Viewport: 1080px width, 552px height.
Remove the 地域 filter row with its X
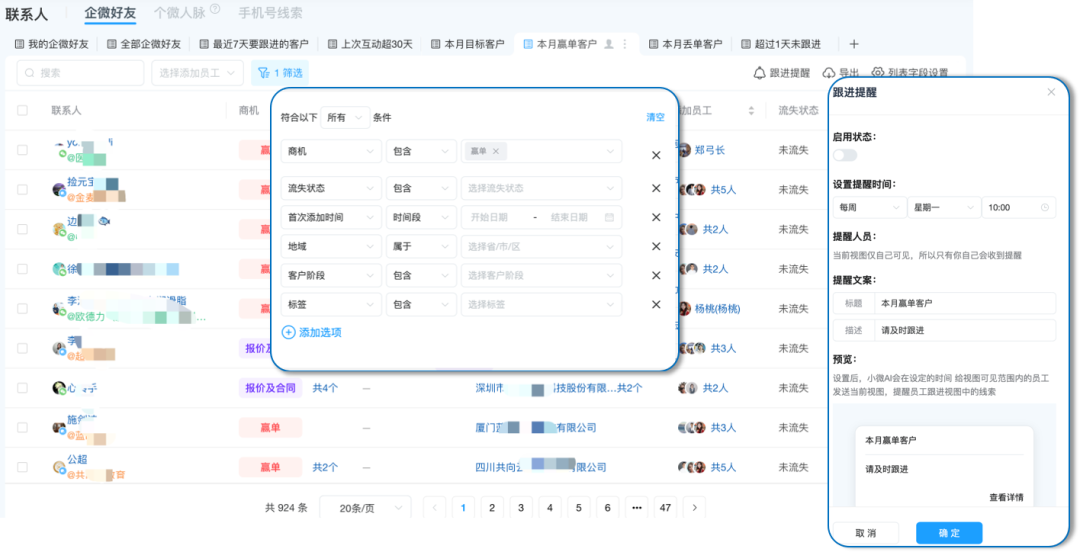tap(656, 246)
